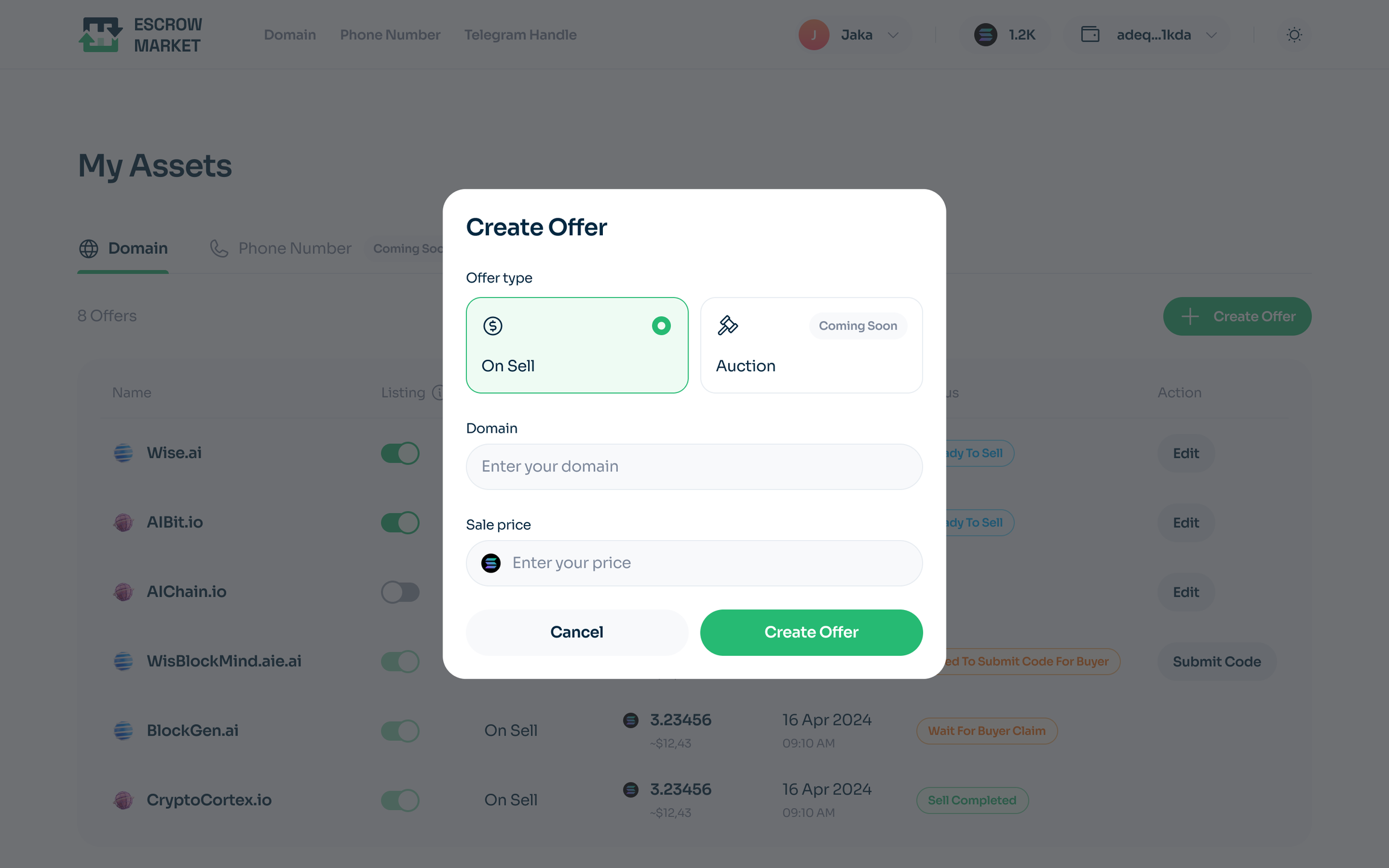
Task: Toggle listing switch for AIBit.io
Action: (x=400, y=523)
